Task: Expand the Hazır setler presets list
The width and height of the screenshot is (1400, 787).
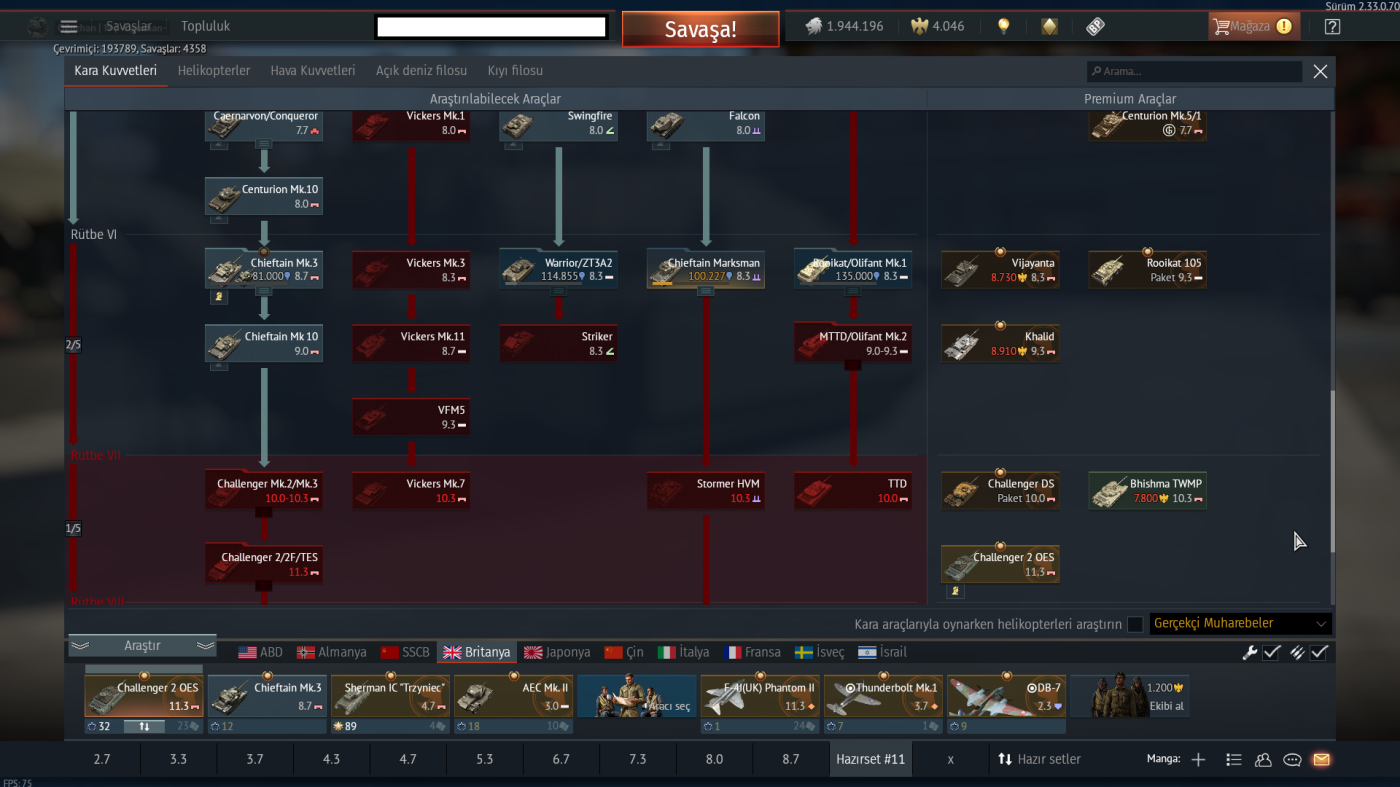Action: (1039, 759)
